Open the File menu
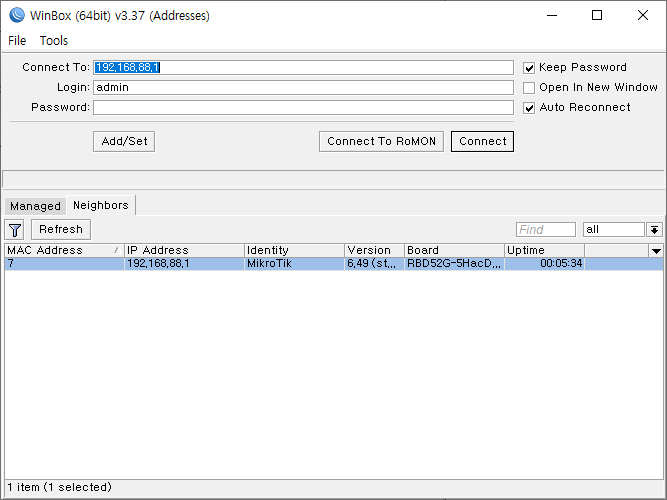The width and height of the screenshot is (667, 500). coord(17,40)
